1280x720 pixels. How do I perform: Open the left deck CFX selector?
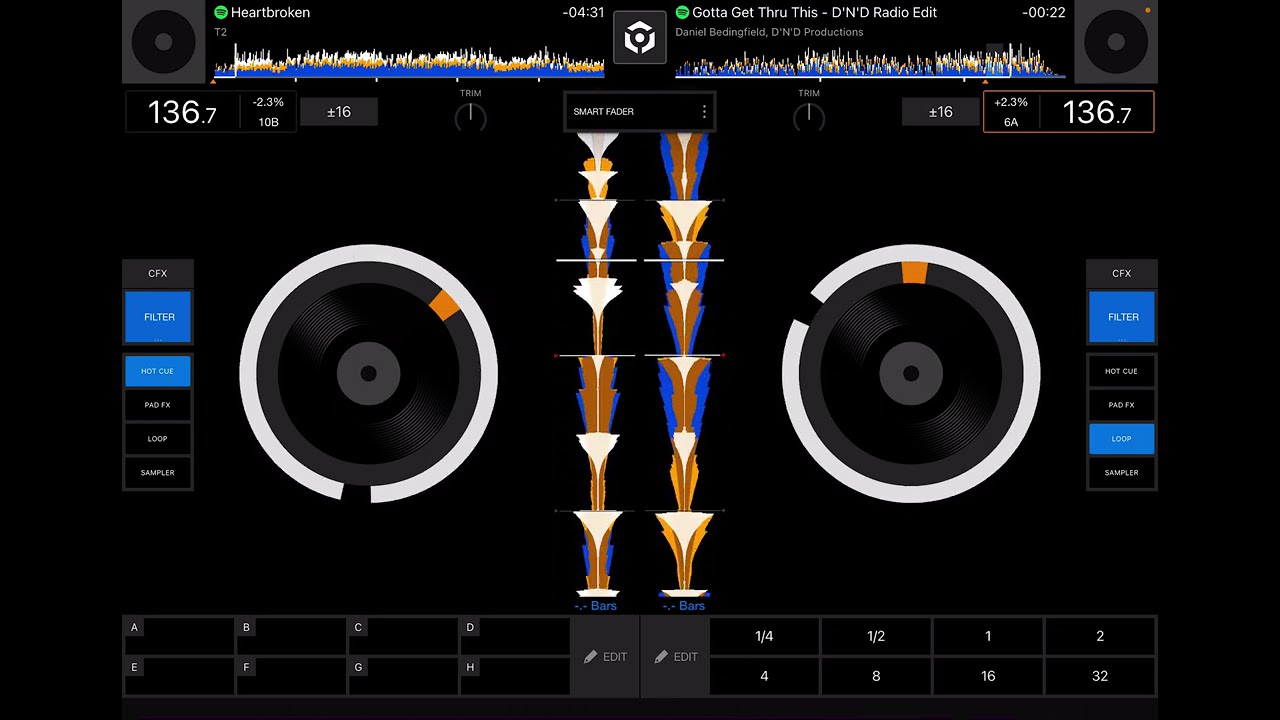[158, 273]
